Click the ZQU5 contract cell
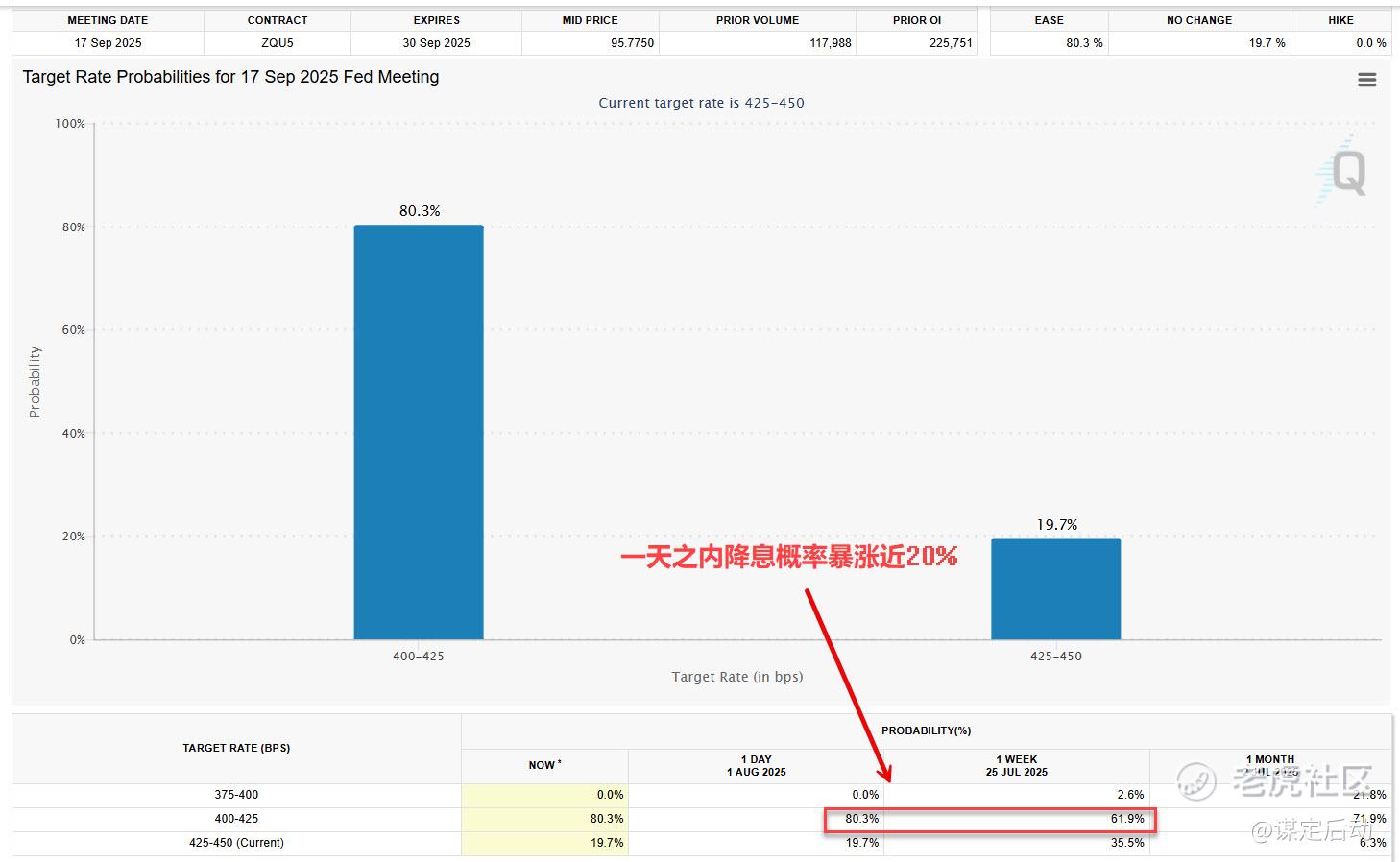The height and width of the screenshot is (862, 1400). coord(278,42)
